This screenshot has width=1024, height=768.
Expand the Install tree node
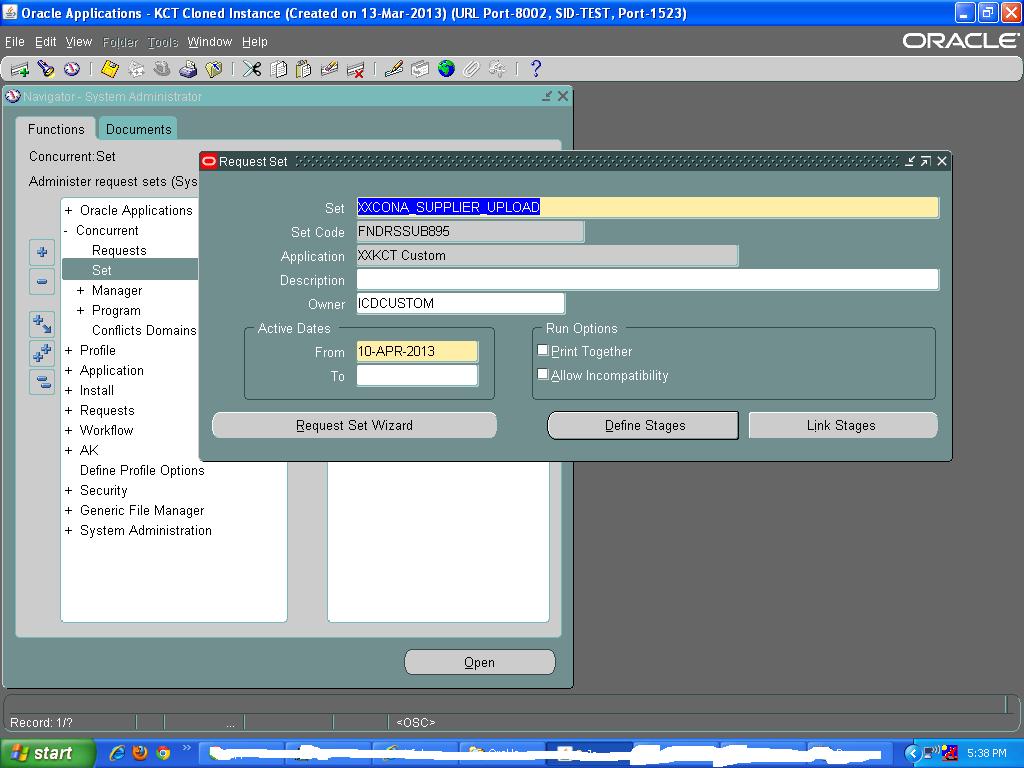pyautogui.click(x=69, y=391)
